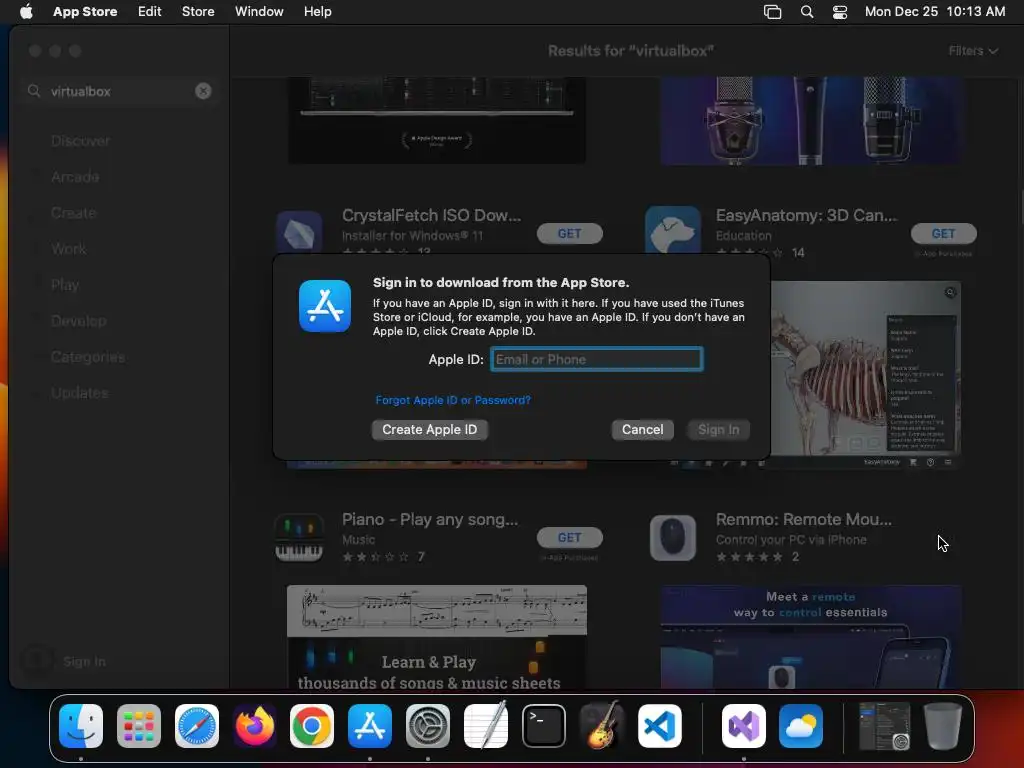Open Launchpad from the Dock
Screen dimensions: 1024x768
(139, 726)
